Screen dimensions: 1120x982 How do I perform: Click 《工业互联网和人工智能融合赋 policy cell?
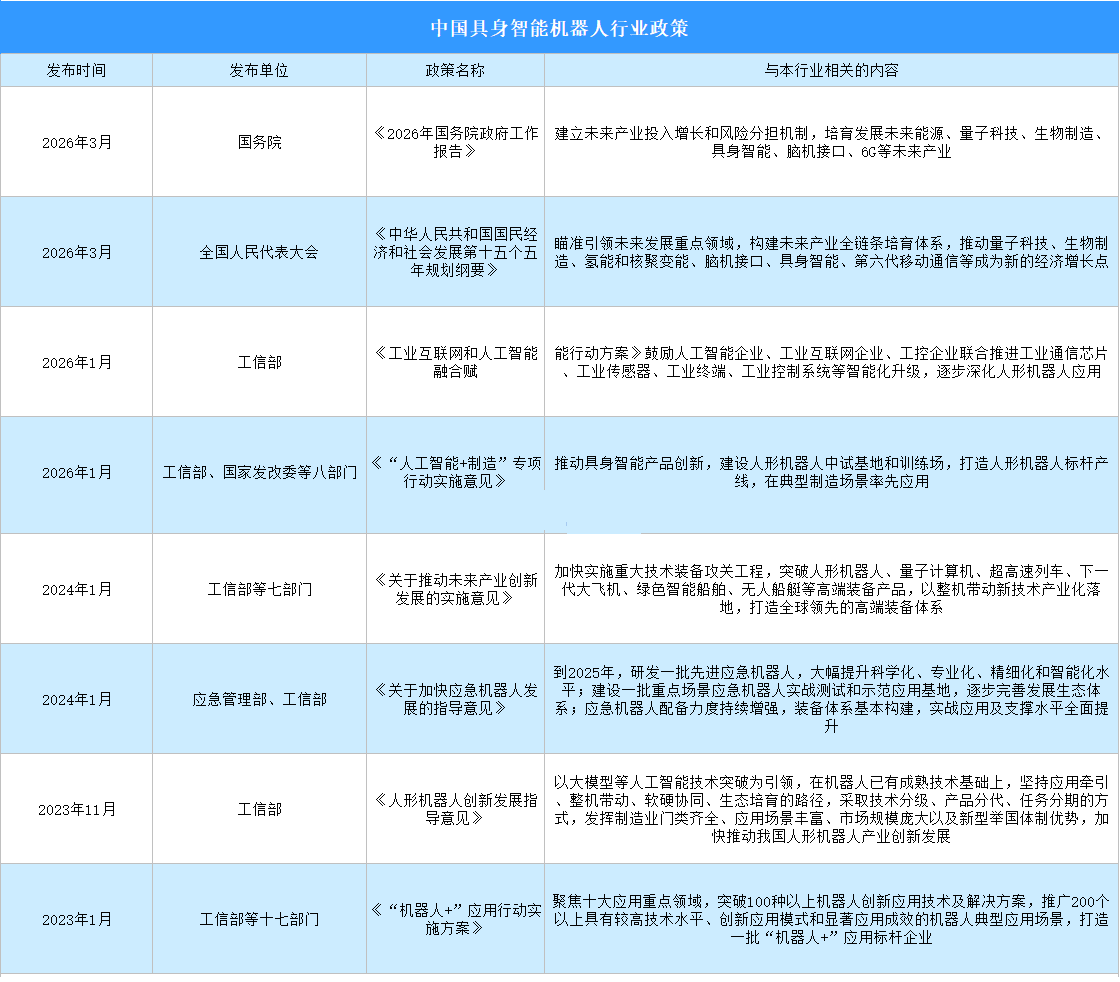click(x=455, y=362)
